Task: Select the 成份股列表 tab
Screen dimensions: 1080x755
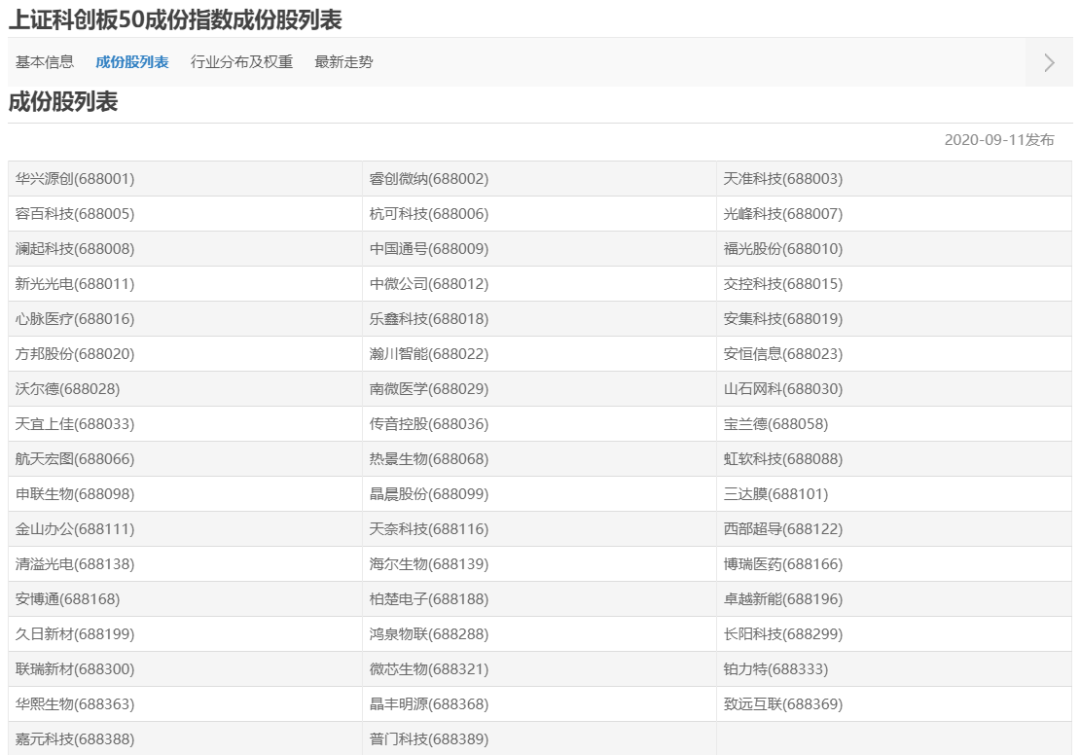Action: (132, 62)
